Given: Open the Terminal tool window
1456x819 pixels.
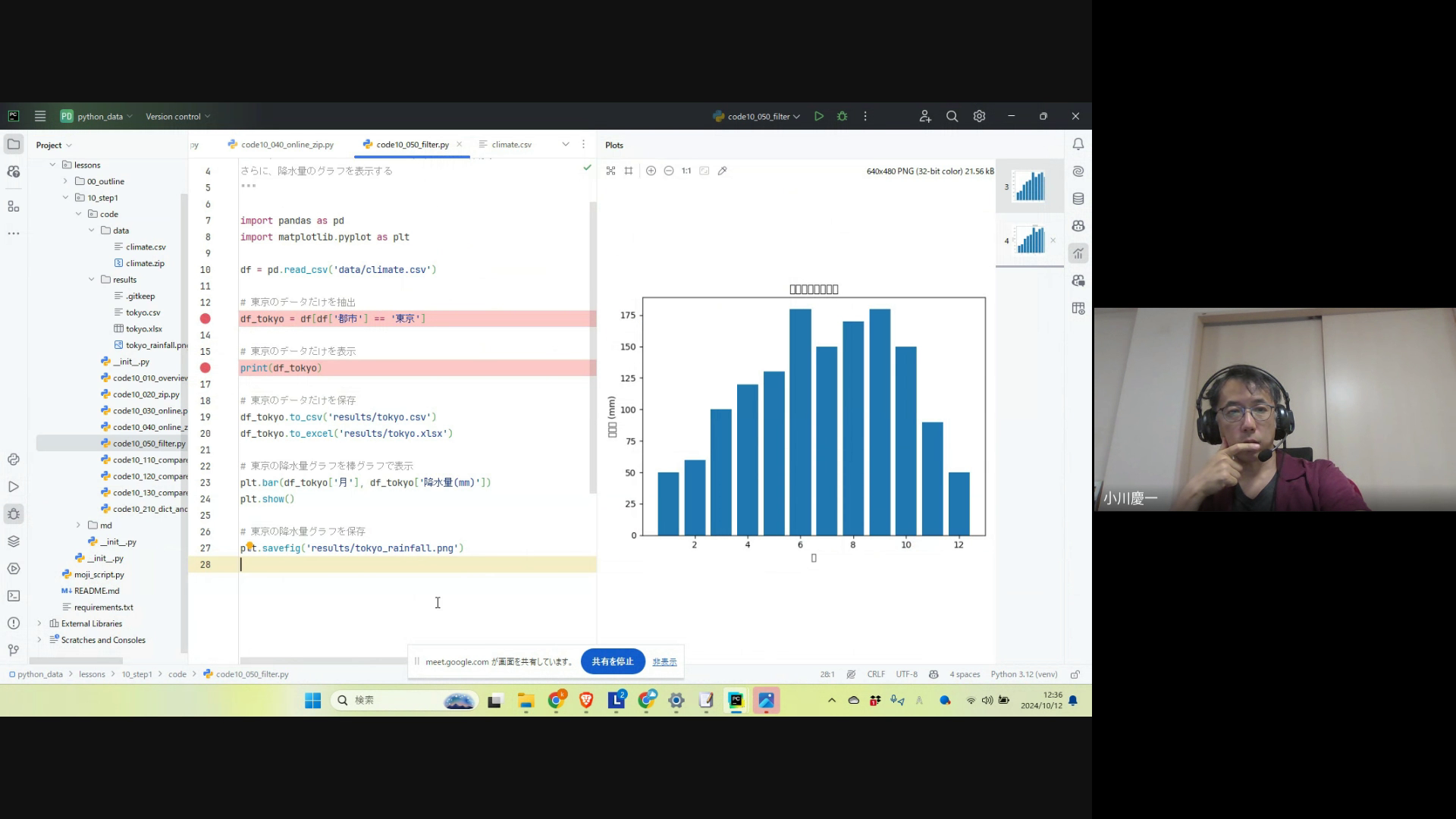Looking at the screenshot, I should pos(14,596).
